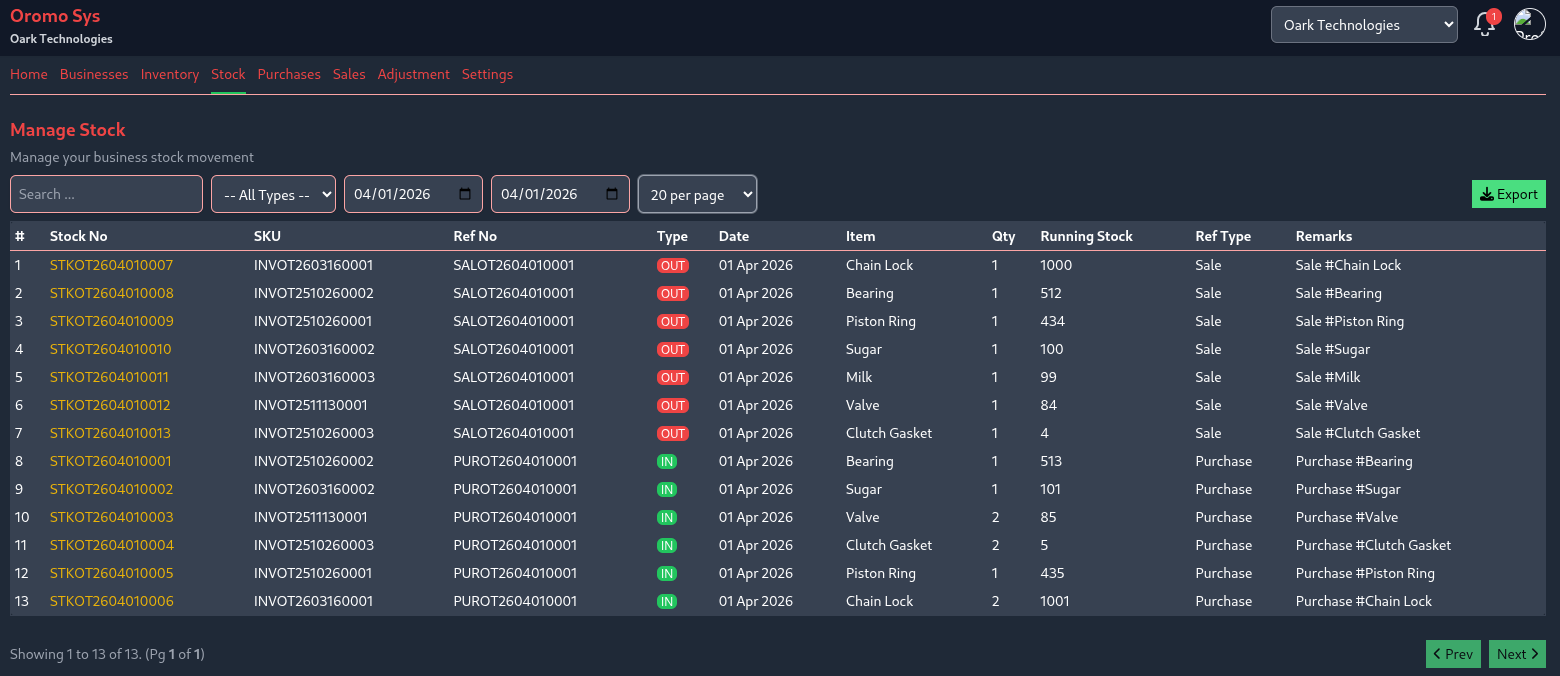Click the start date input field

[x=413, y=194]
